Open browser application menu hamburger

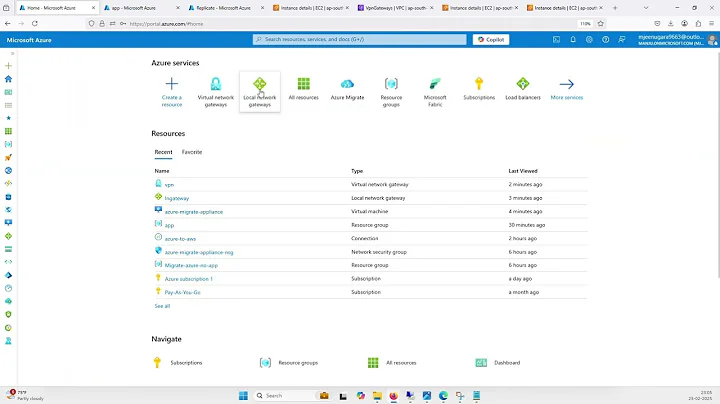712,23
